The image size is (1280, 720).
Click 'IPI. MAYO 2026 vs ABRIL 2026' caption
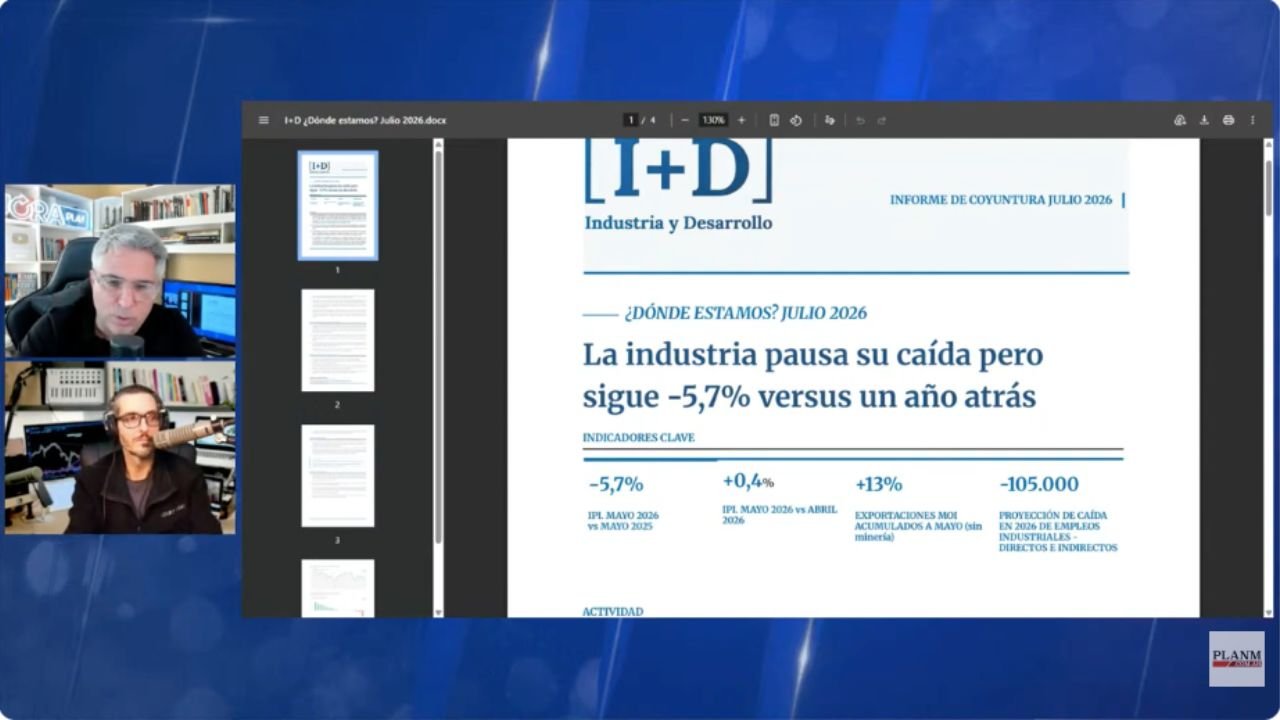click(x=779, y=515)
